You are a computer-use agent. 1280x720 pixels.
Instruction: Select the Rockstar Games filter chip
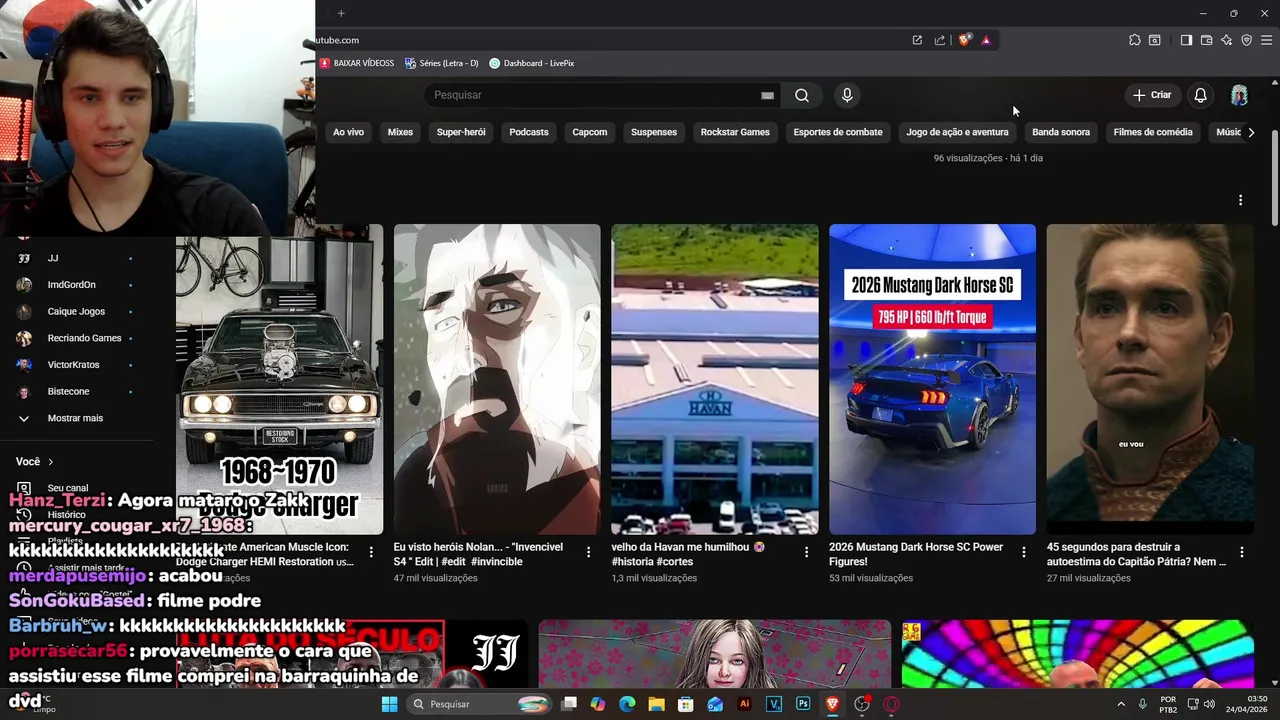(x=735, y=132)
